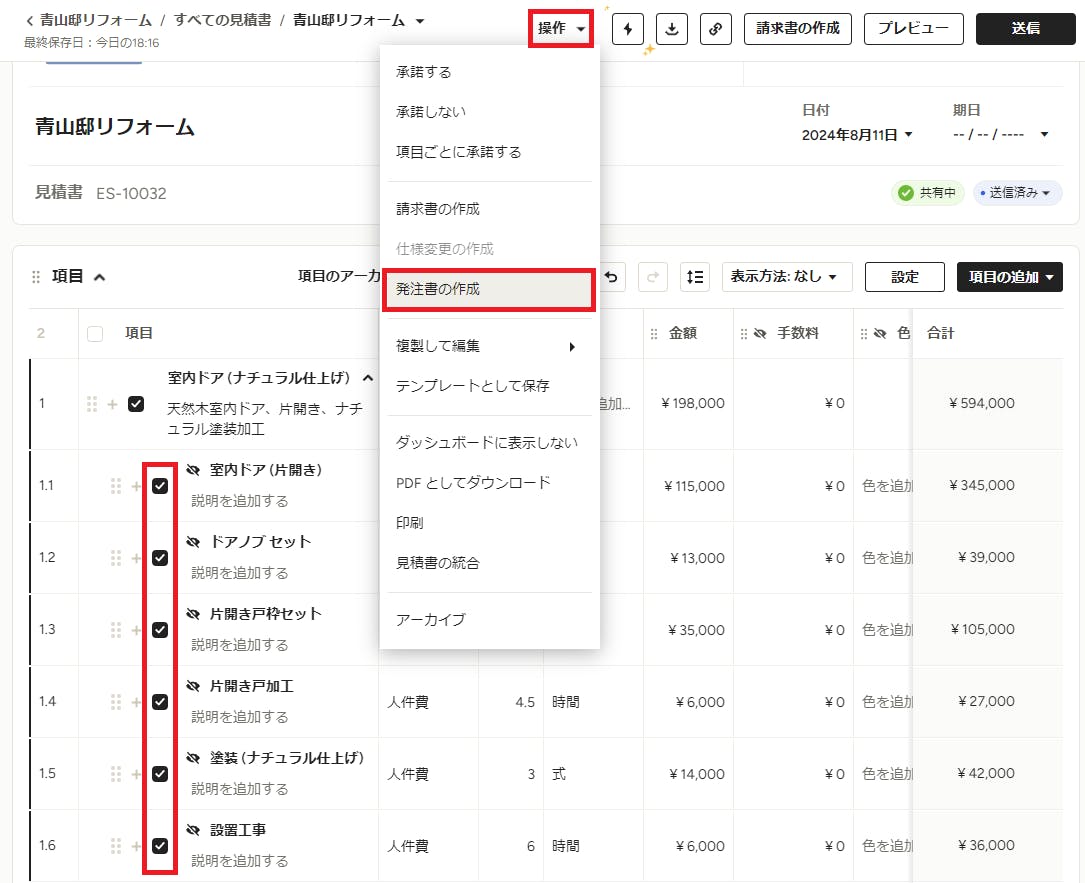
Task: Open the 操作 actions dropdown
Action: (x=561, y=28)
